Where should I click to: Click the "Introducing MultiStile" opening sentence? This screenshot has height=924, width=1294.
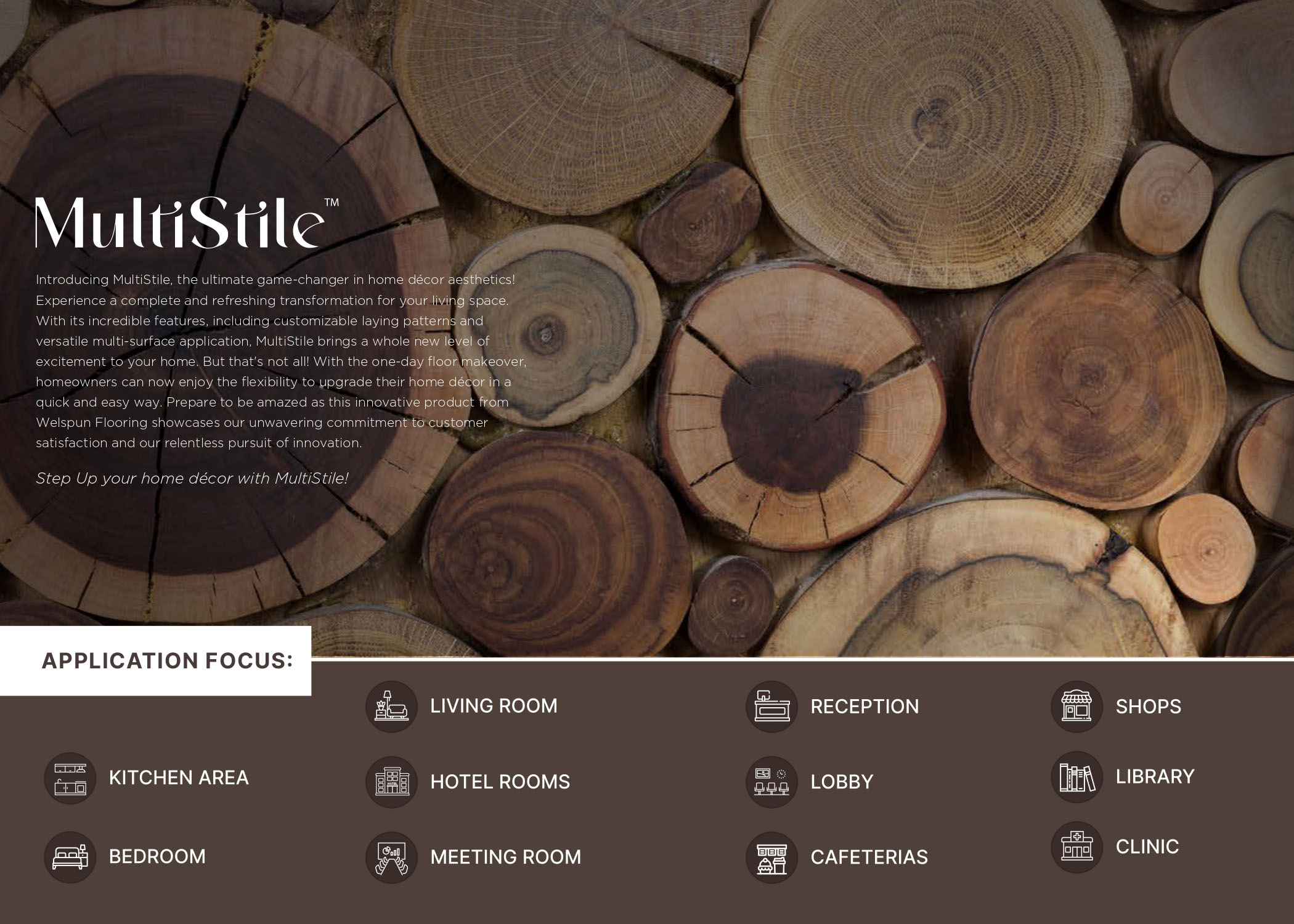pyautogui.click(x=275, y=280)
